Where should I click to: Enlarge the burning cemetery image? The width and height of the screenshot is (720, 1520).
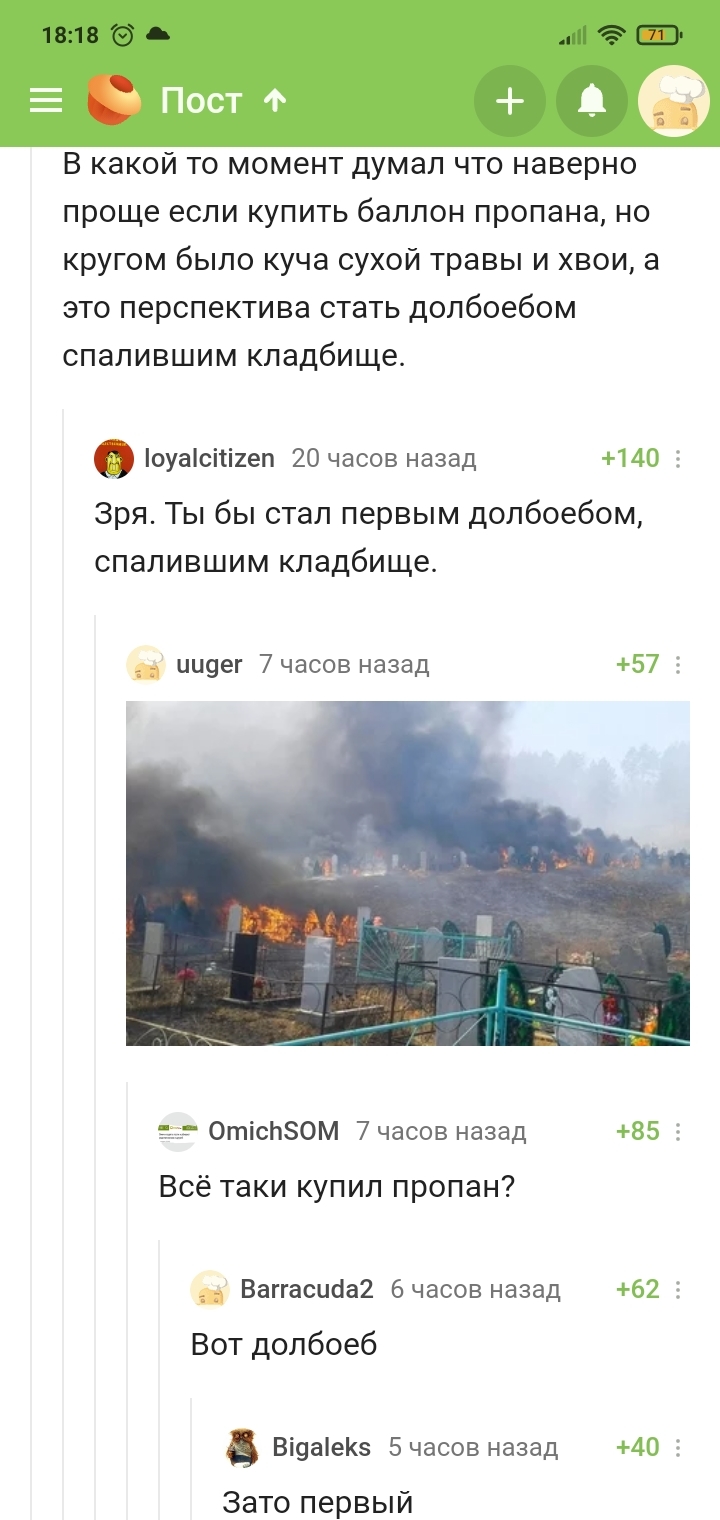click(x=408, y=874)
